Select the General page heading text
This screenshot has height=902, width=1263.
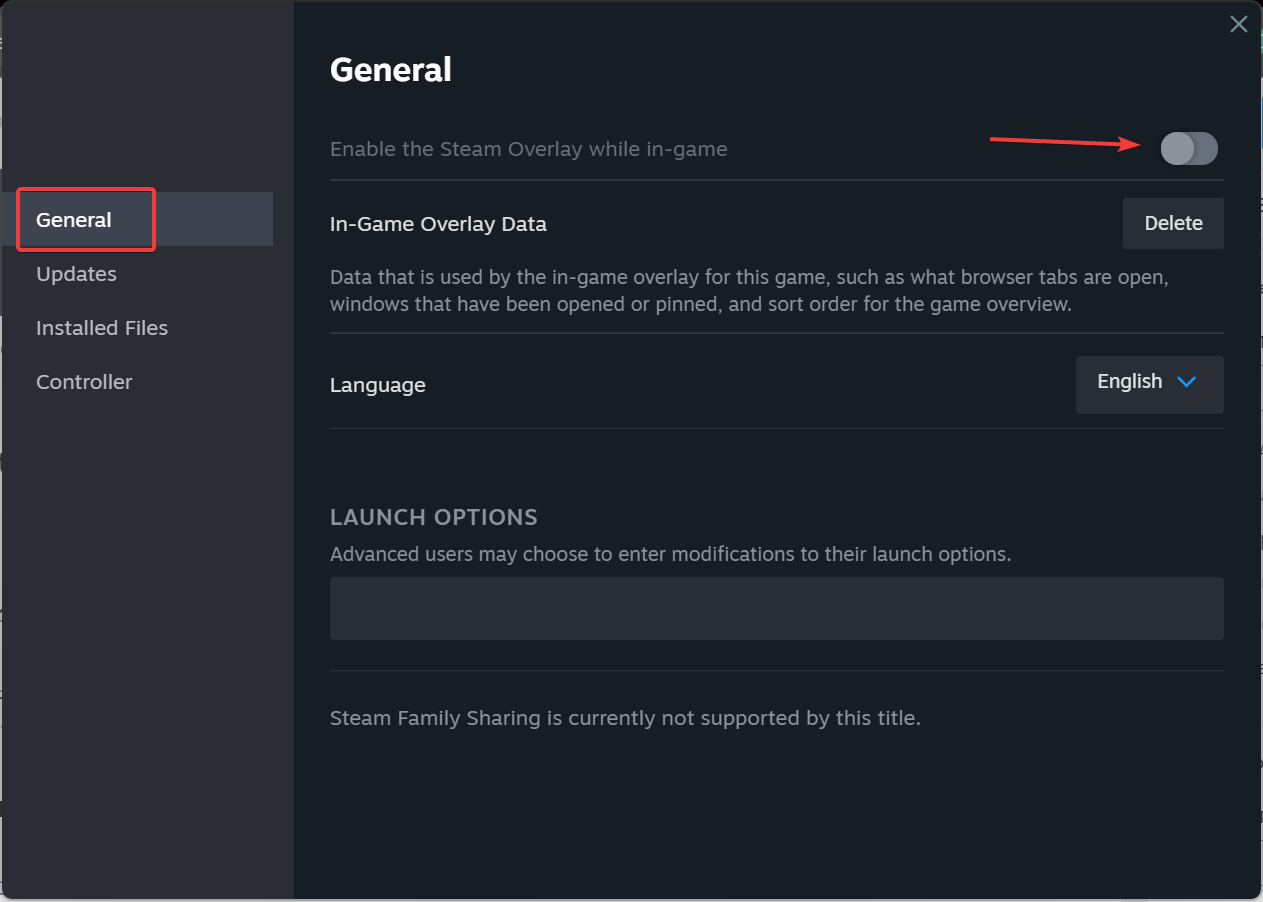pos(391,70)
